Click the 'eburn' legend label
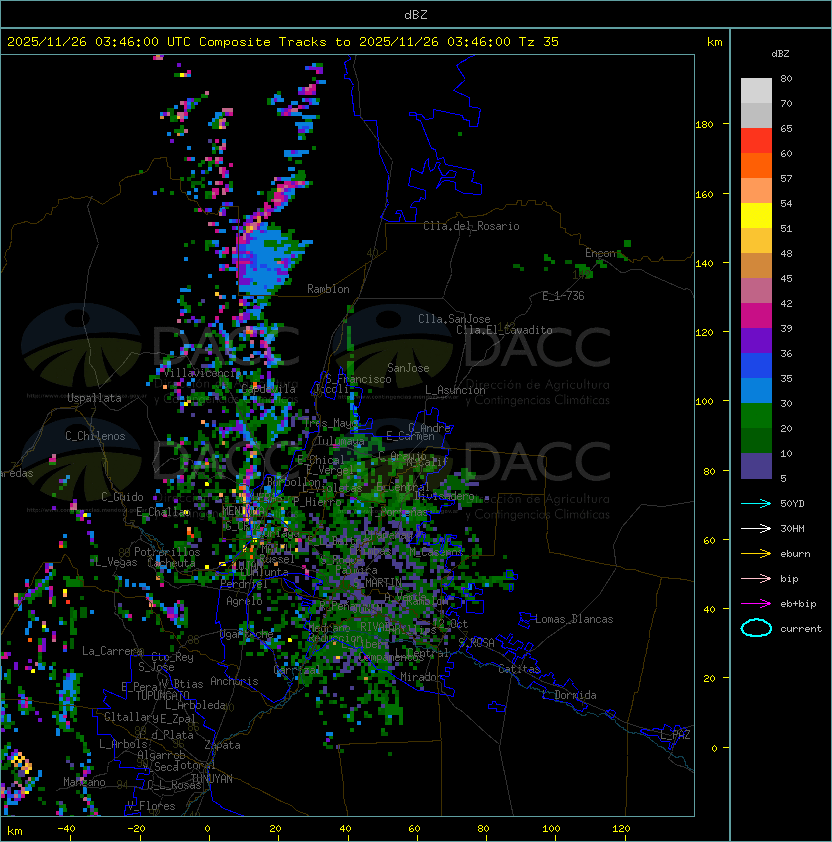 [795, 554]
